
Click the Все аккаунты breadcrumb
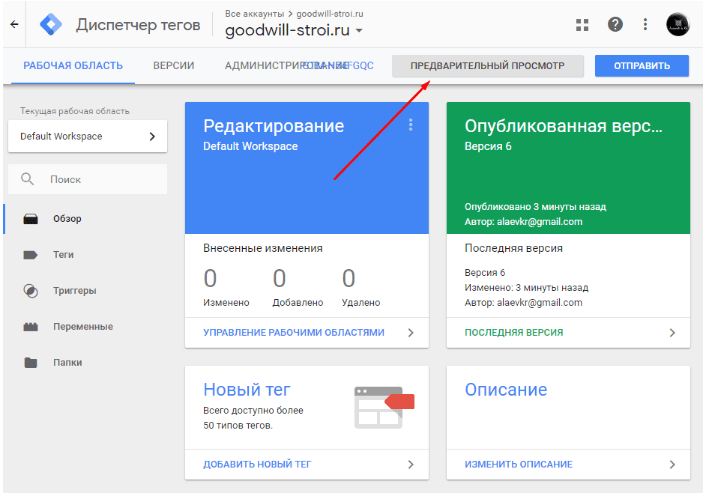point(254,14)
